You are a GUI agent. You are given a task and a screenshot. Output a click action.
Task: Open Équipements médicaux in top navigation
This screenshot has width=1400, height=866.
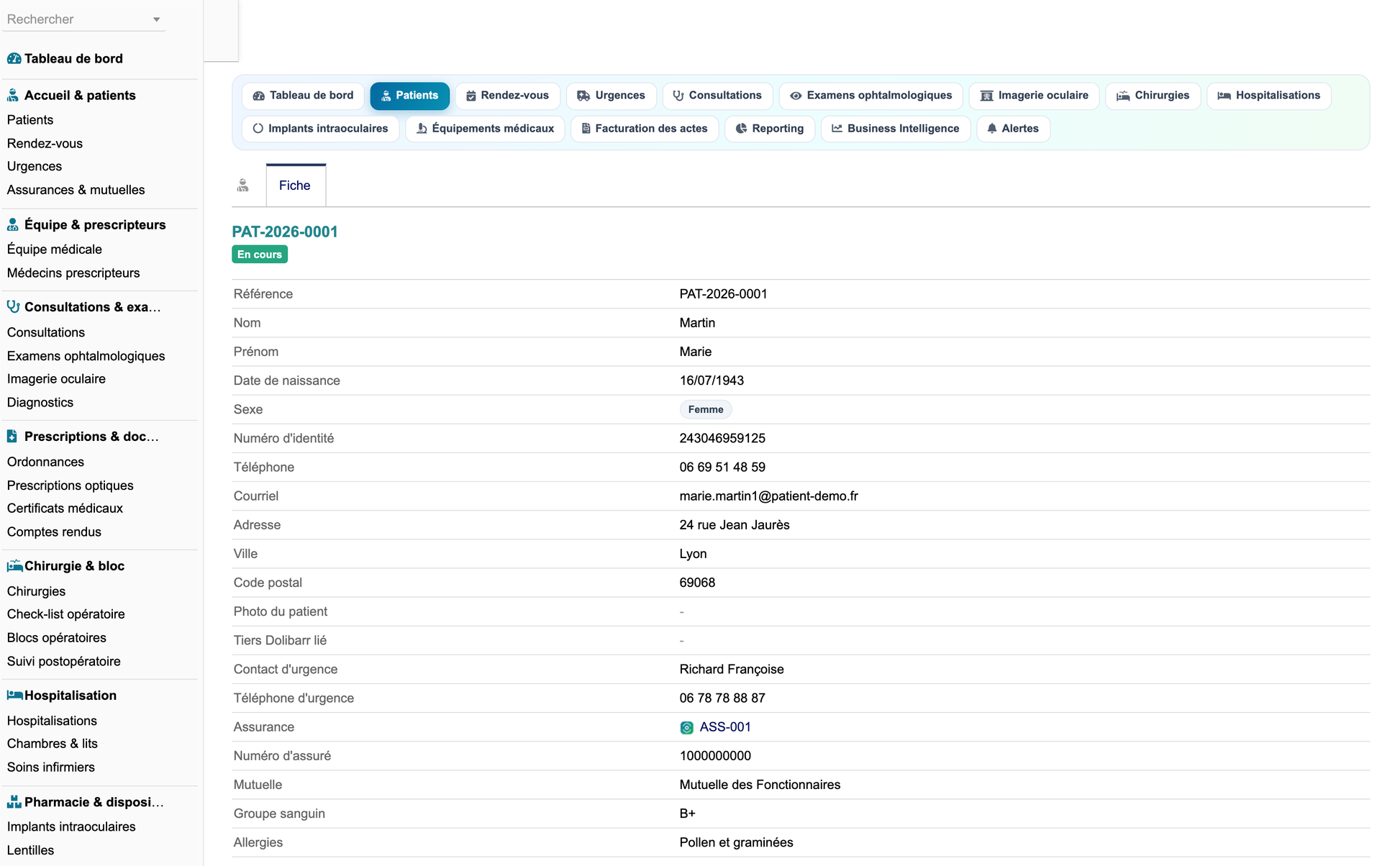pos(486,129)
